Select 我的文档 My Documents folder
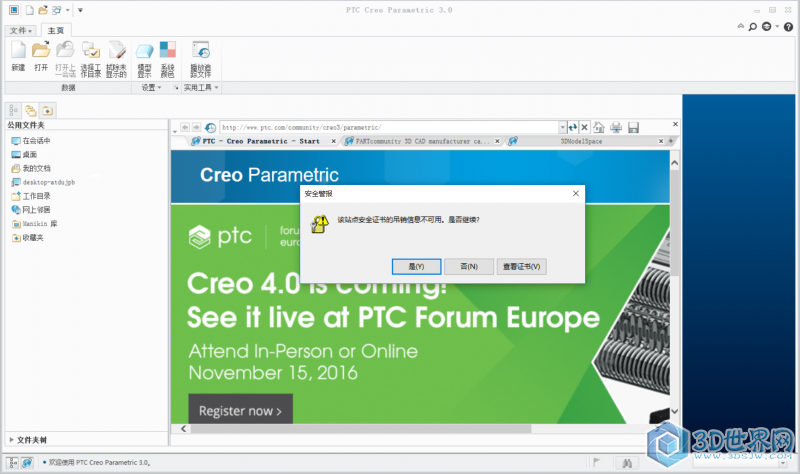Viewport: 800px width, 474px height. 31,168
